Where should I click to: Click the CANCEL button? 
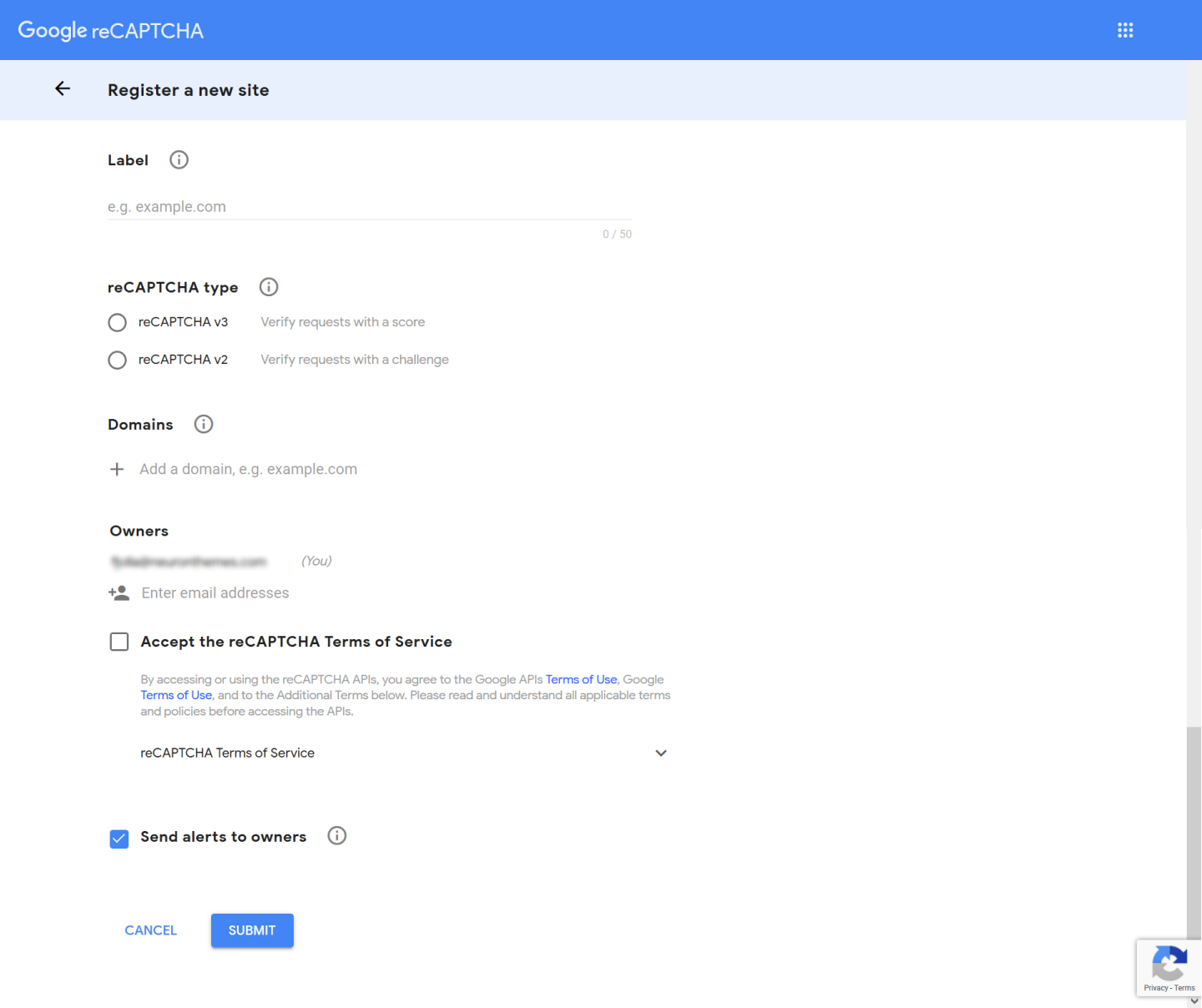tap(151, 930)
